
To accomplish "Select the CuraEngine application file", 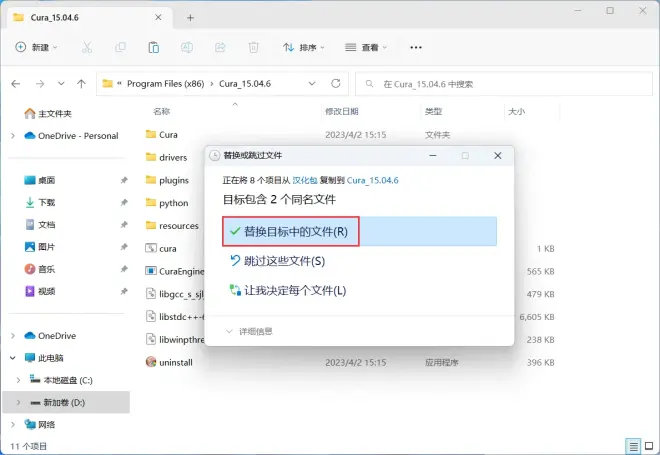I will (175, 271).
